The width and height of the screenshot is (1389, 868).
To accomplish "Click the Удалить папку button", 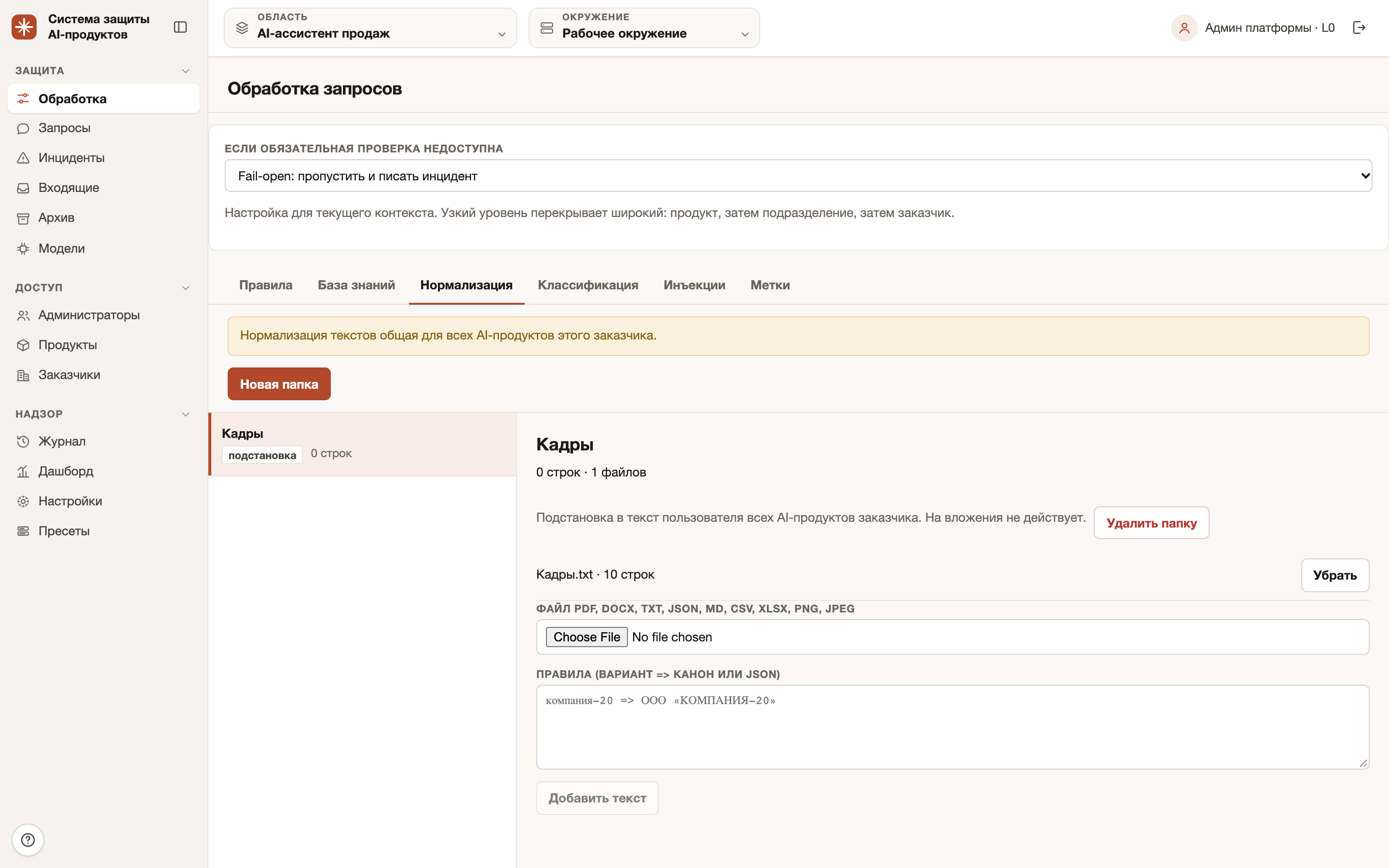I will coord(1151,523).
